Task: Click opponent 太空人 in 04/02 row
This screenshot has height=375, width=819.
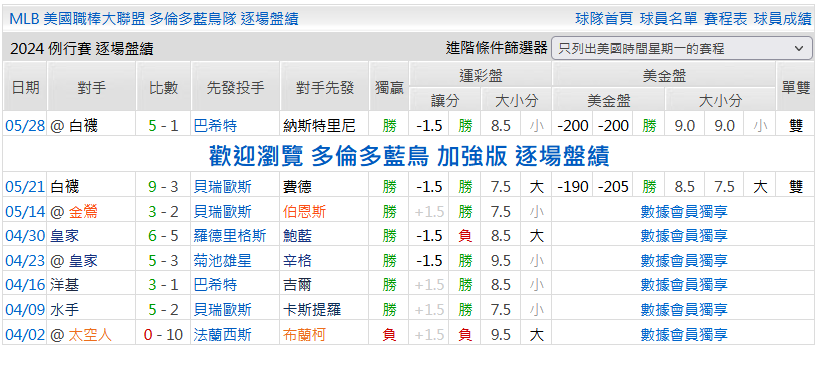Action: click(90, 335)
